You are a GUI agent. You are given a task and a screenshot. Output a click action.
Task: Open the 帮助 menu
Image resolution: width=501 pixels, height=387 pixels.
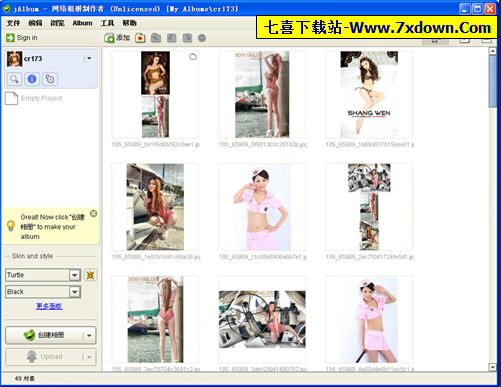[129, 23]
